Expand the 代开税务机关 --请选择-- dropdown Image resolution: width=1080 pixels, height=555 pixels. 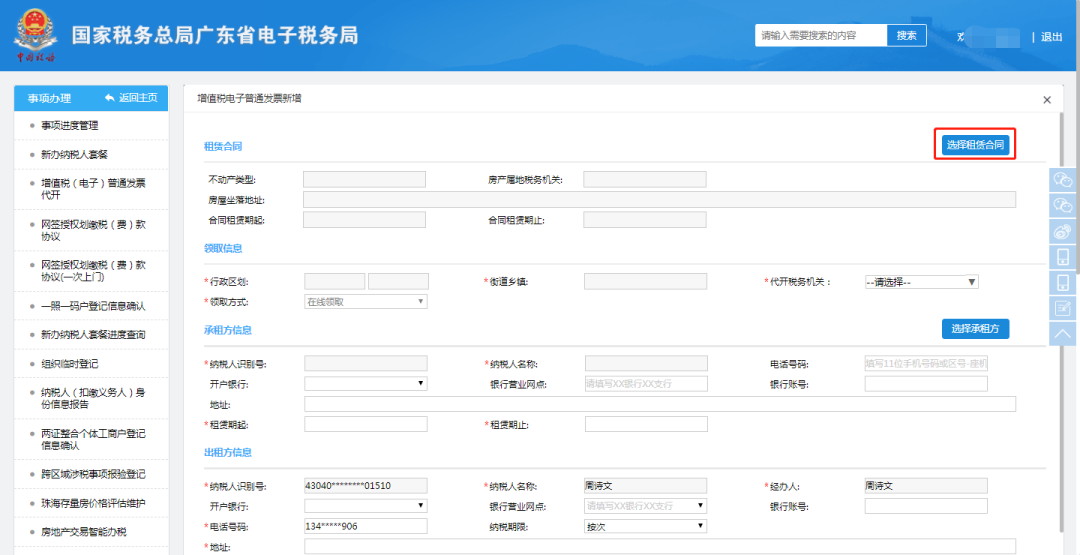[x=922, y=282]
